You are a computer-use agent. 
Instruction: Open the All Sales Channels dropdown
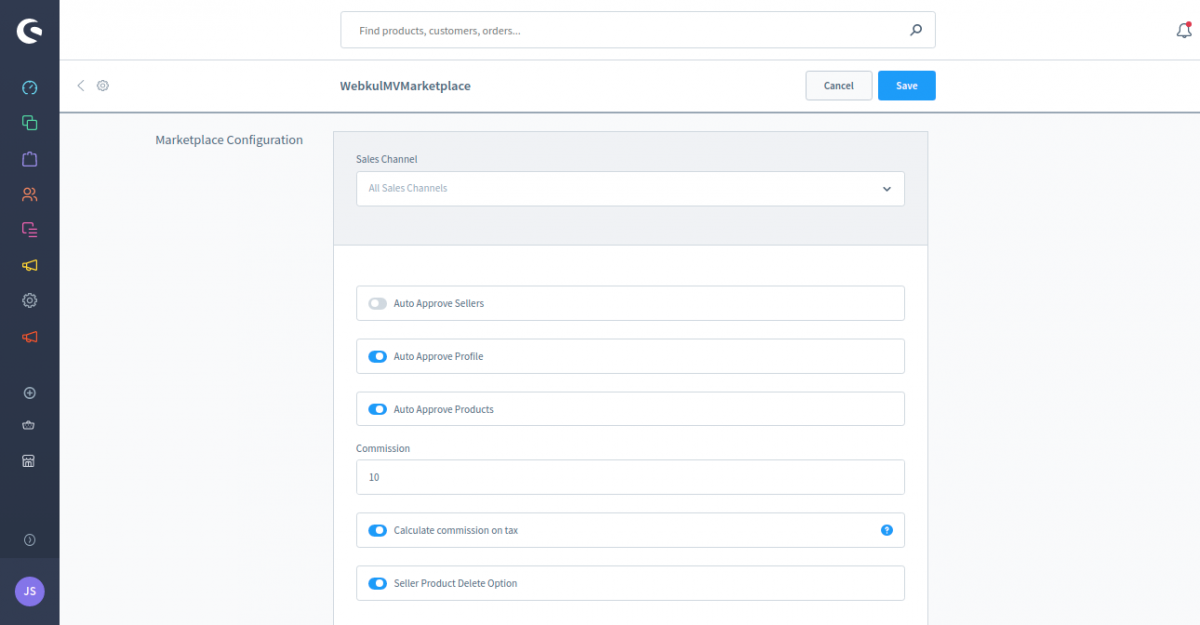coord(630,188)
